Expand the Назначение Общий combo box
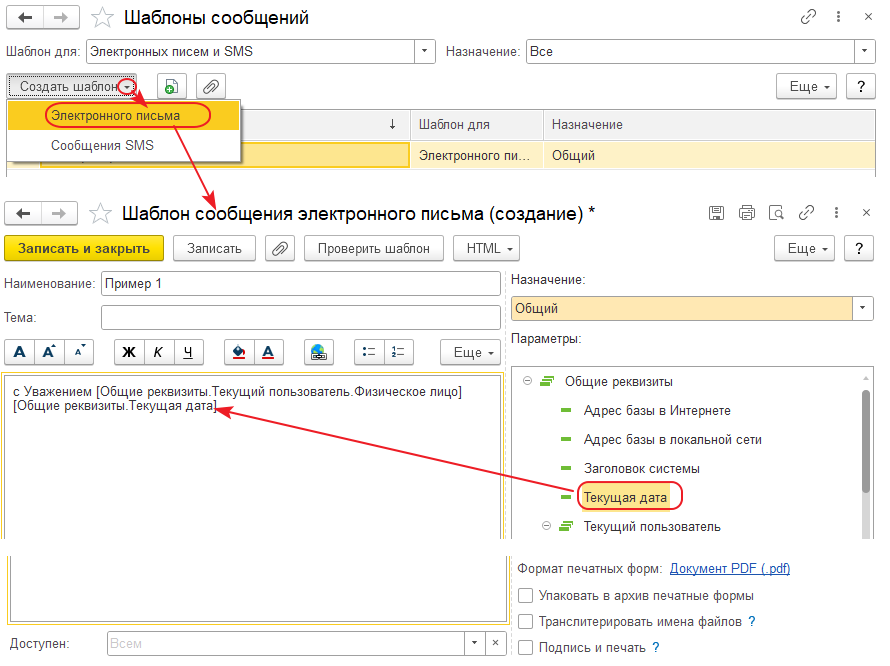 pos(863,309)
